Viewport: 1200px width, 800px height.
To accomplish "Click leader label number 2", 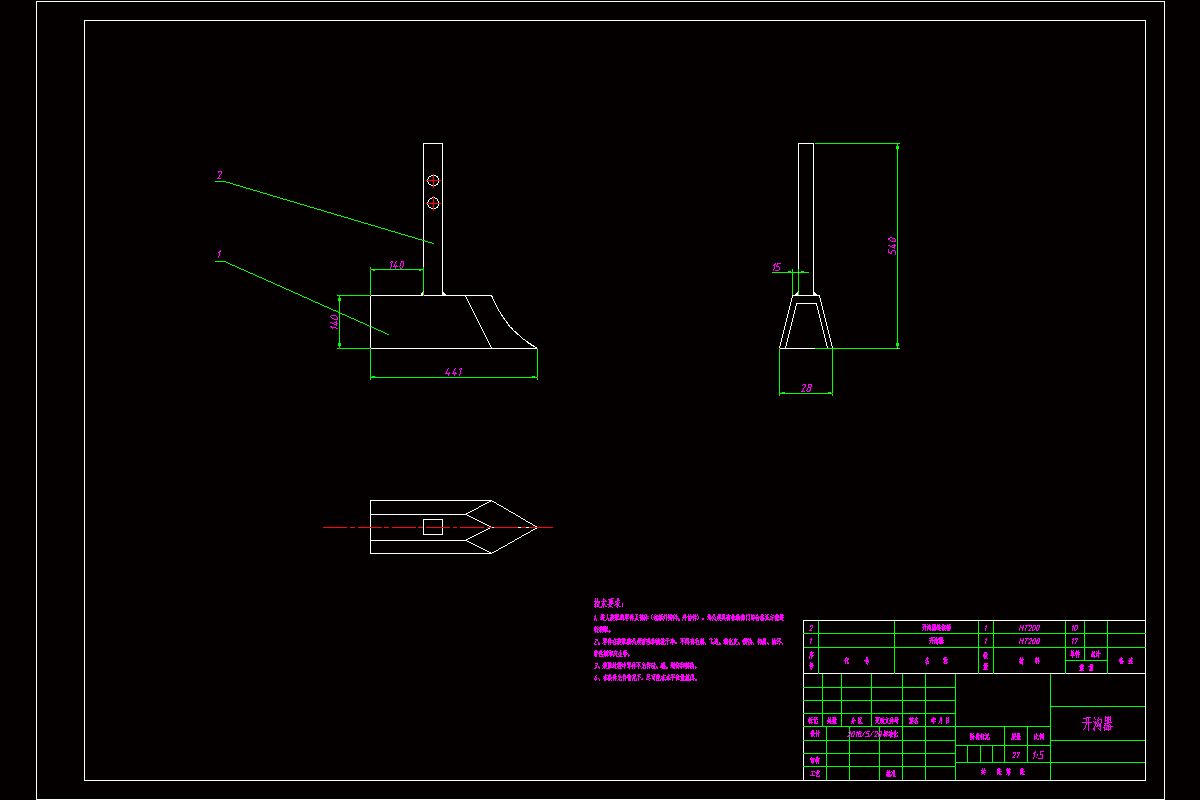I will pos(220,175).
